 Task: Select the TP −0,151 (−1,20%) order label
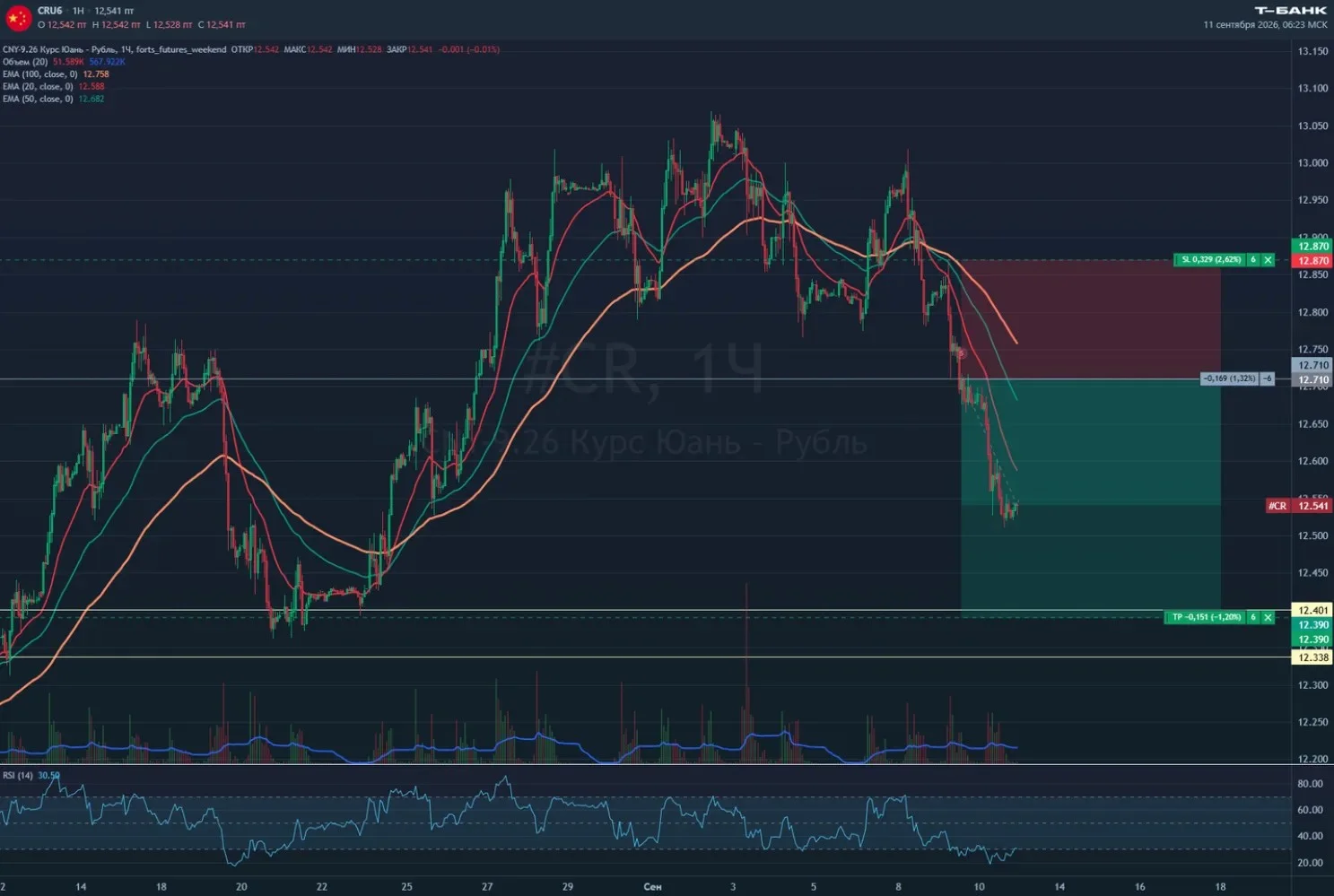(x=1206, y=617)
